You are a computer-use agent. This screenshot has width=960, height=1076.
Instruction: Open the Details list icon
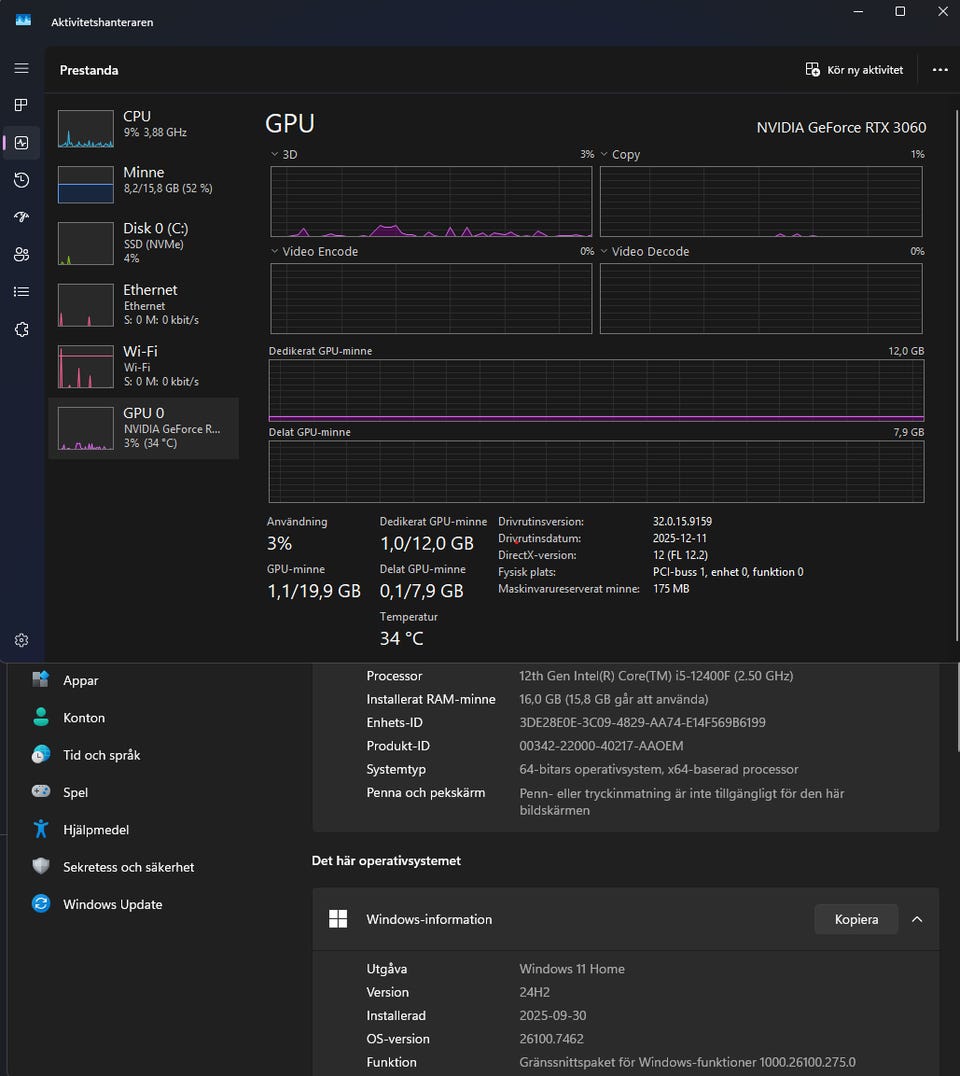pyautogui.click(x=21, y=292)
